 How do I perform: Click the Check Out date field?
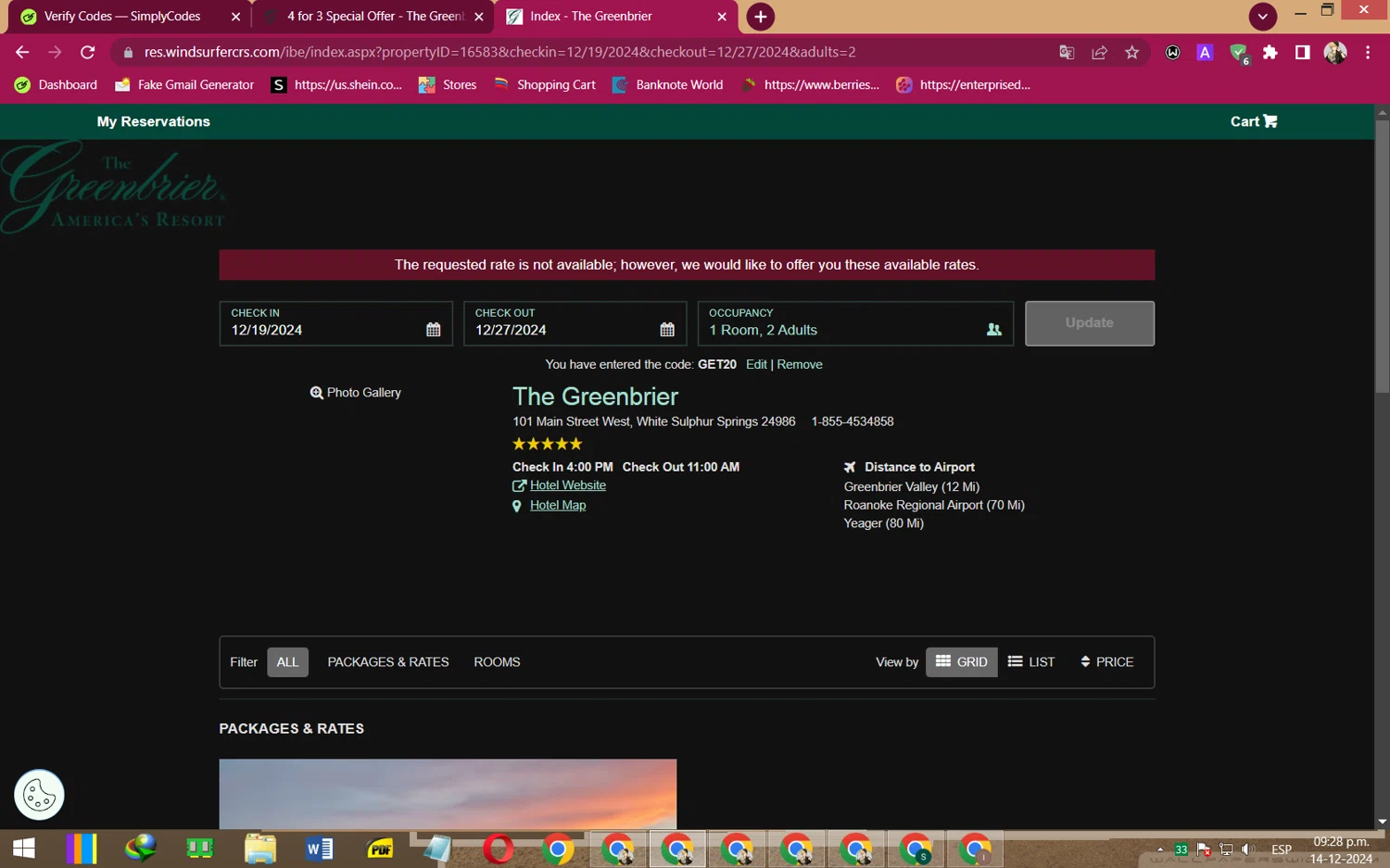[575, 323]
